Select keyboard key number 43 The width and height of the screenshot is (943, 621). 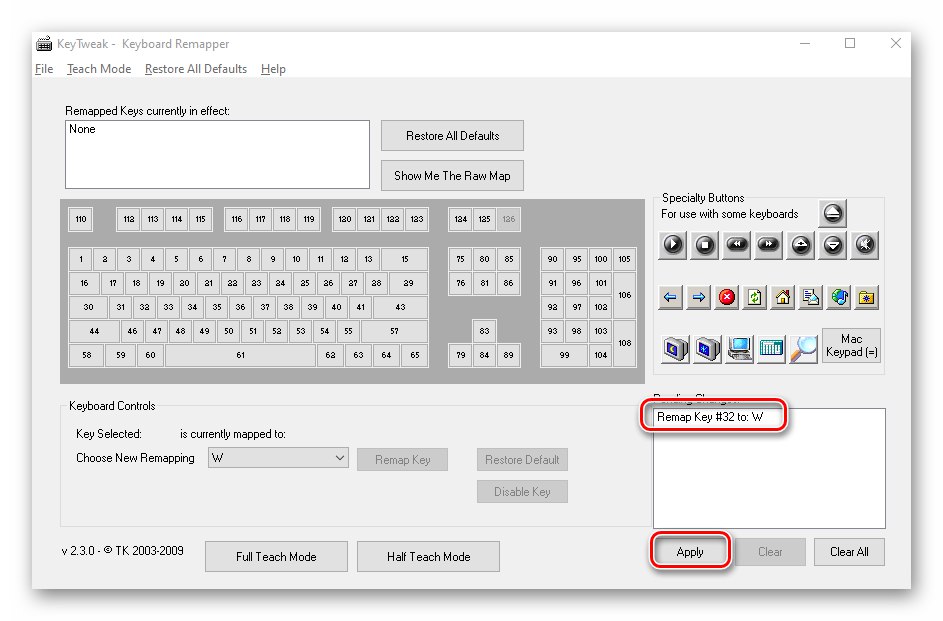401,307
